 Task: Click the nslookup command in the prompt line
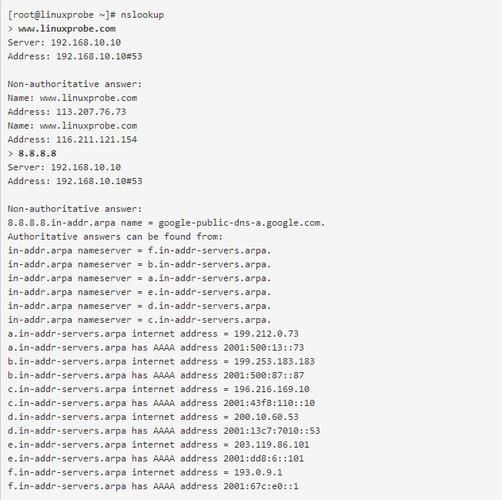click(x=142, y=15)
